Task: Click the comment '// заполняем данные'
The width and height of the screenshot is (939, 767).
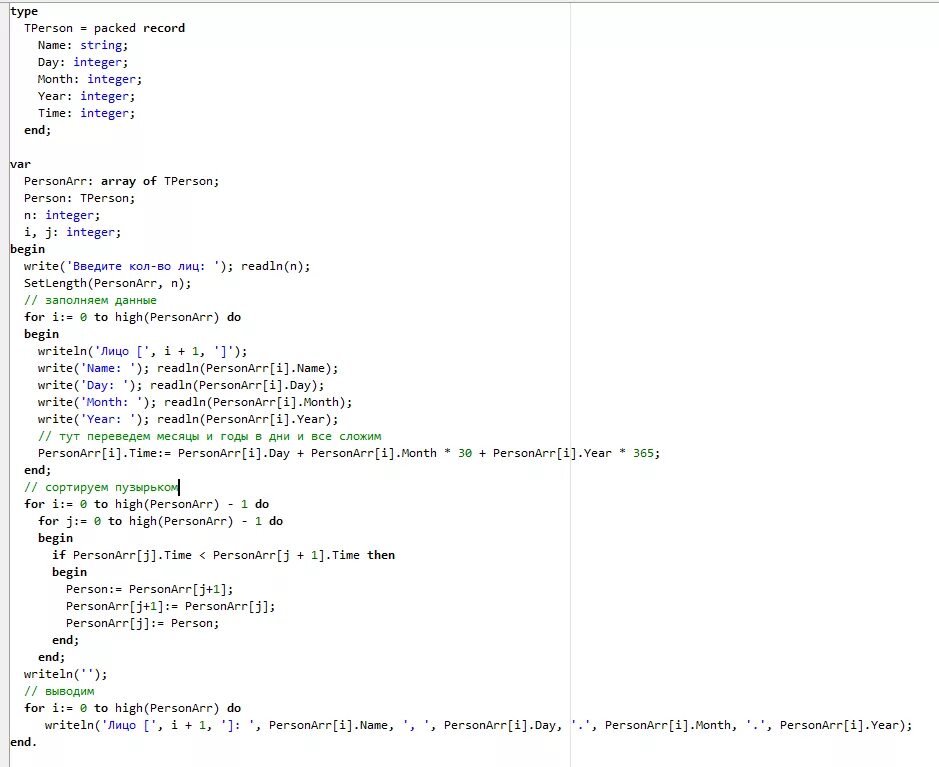Action: click(90, 300)
